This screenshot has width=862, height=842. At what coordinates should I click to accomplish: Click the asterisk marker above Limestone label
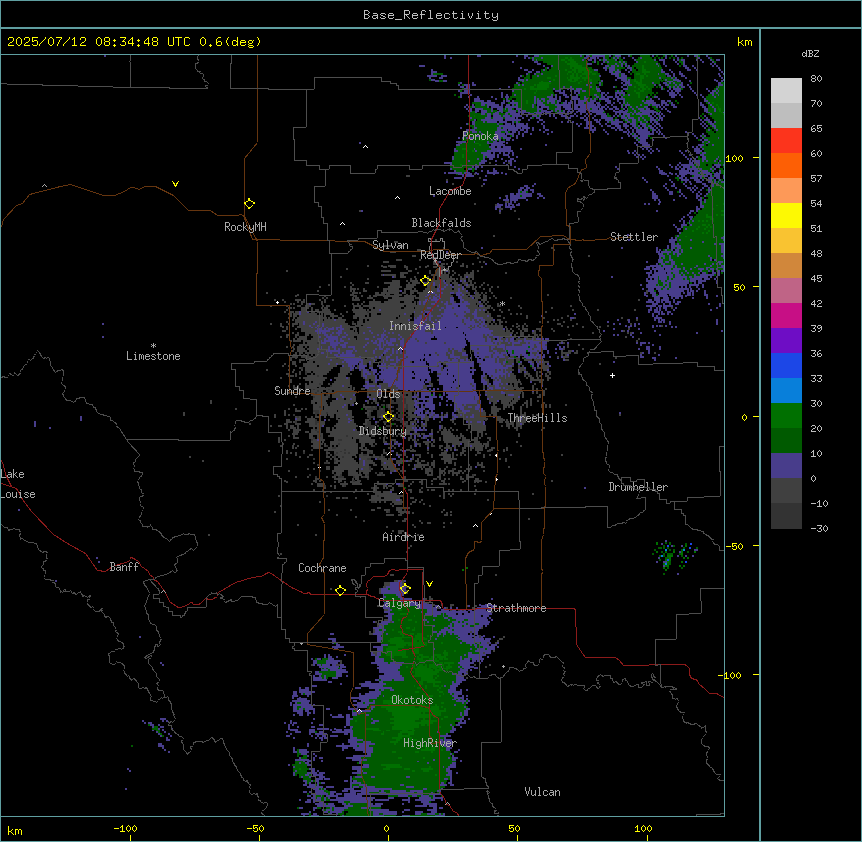[153, 346]
